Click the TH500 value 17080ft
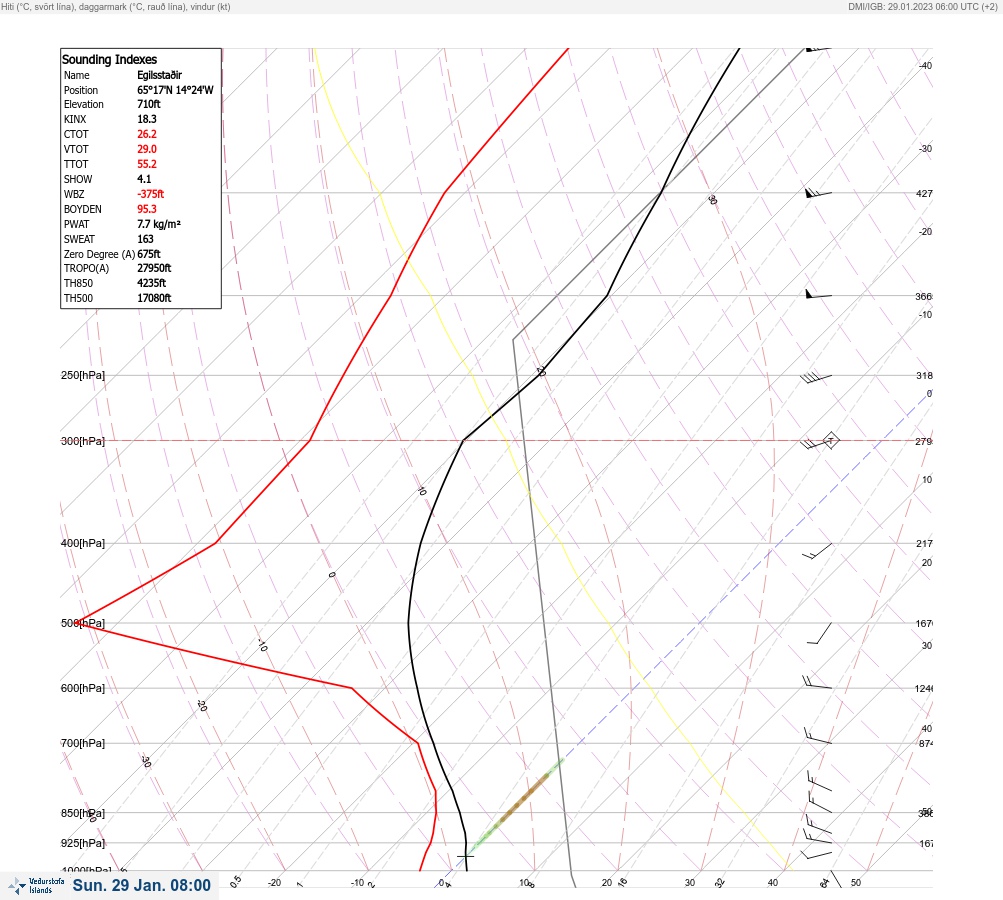The image size is (1003, 900). tap(154, 298)
